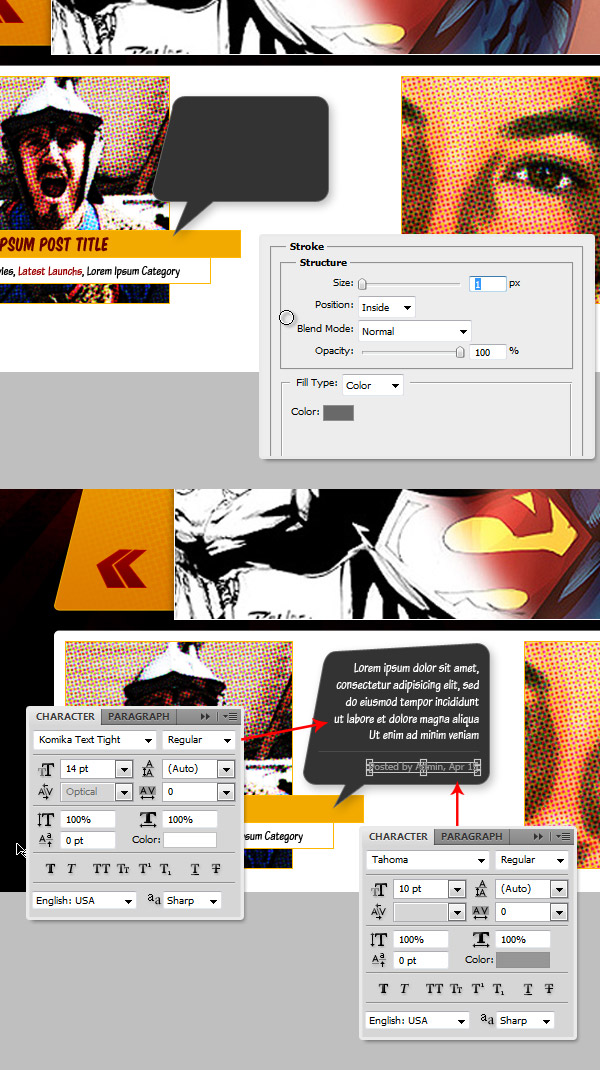Toggle Faux Italic in Komika Text Tight panel

[72, 869]
